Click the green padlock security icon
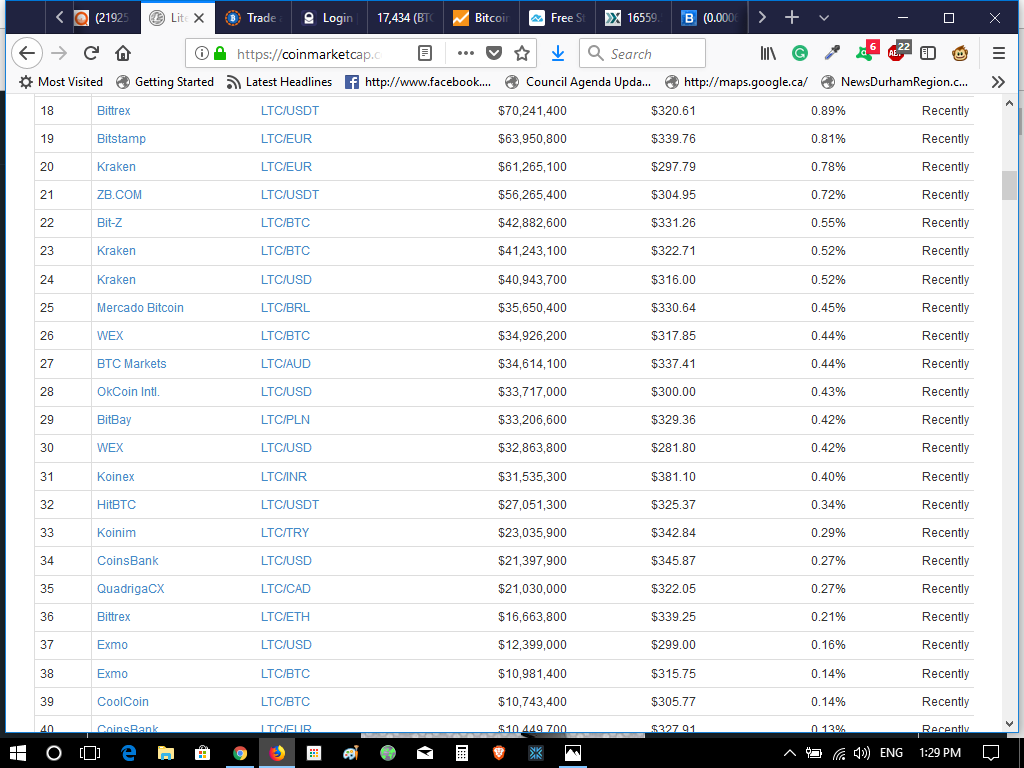Viewport: 1024px width, 768px height. click(x=220, y=54)
